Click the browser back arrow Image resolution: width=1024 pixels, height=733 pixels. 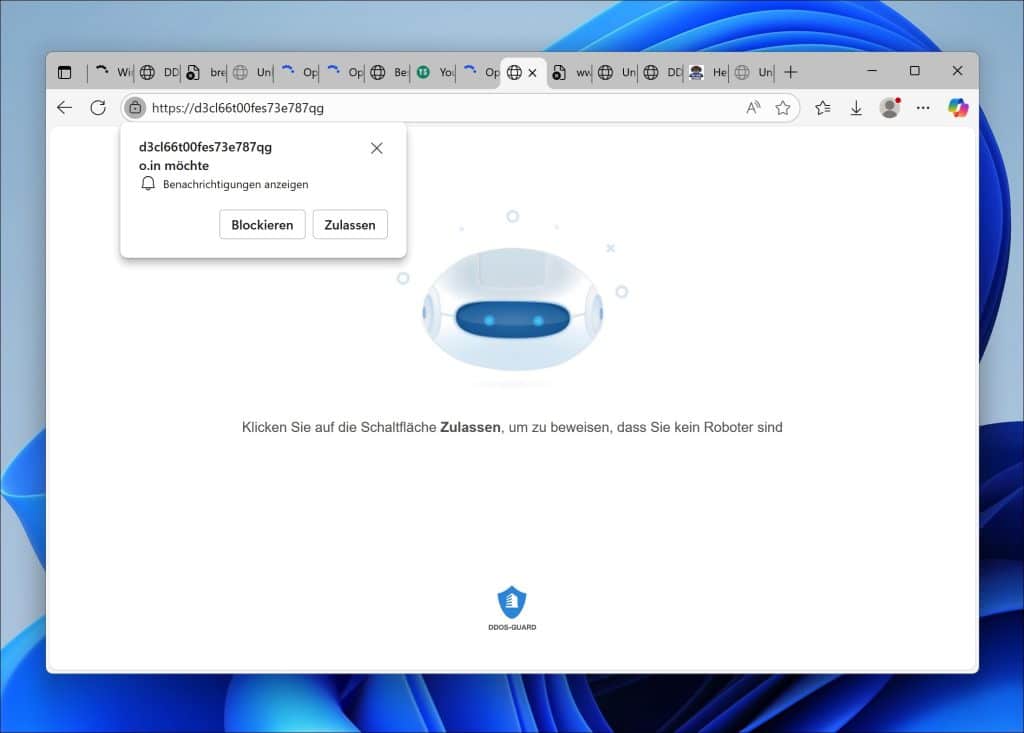pos(65,108)
